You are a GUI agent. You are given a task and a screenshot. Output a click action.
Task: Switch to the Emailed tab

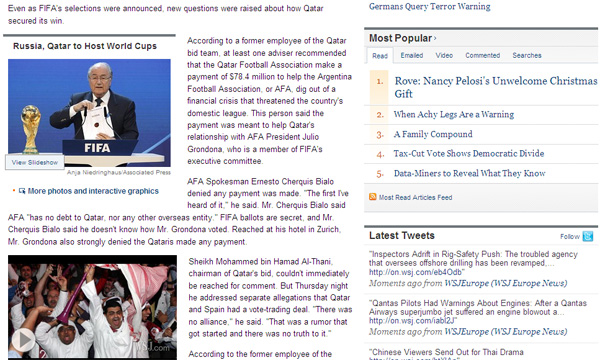point(412,55)
